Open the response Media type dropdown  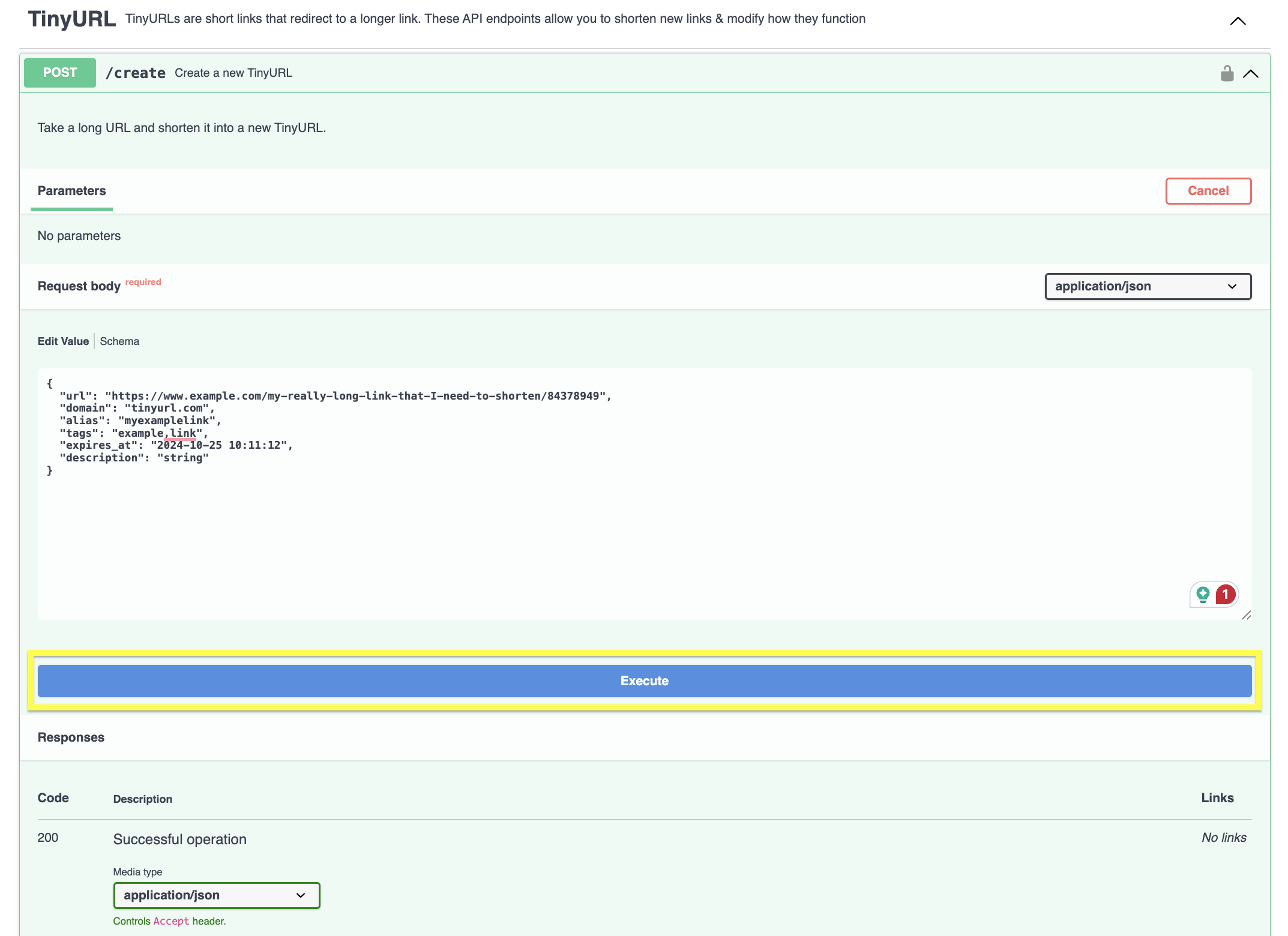[216, 895]
